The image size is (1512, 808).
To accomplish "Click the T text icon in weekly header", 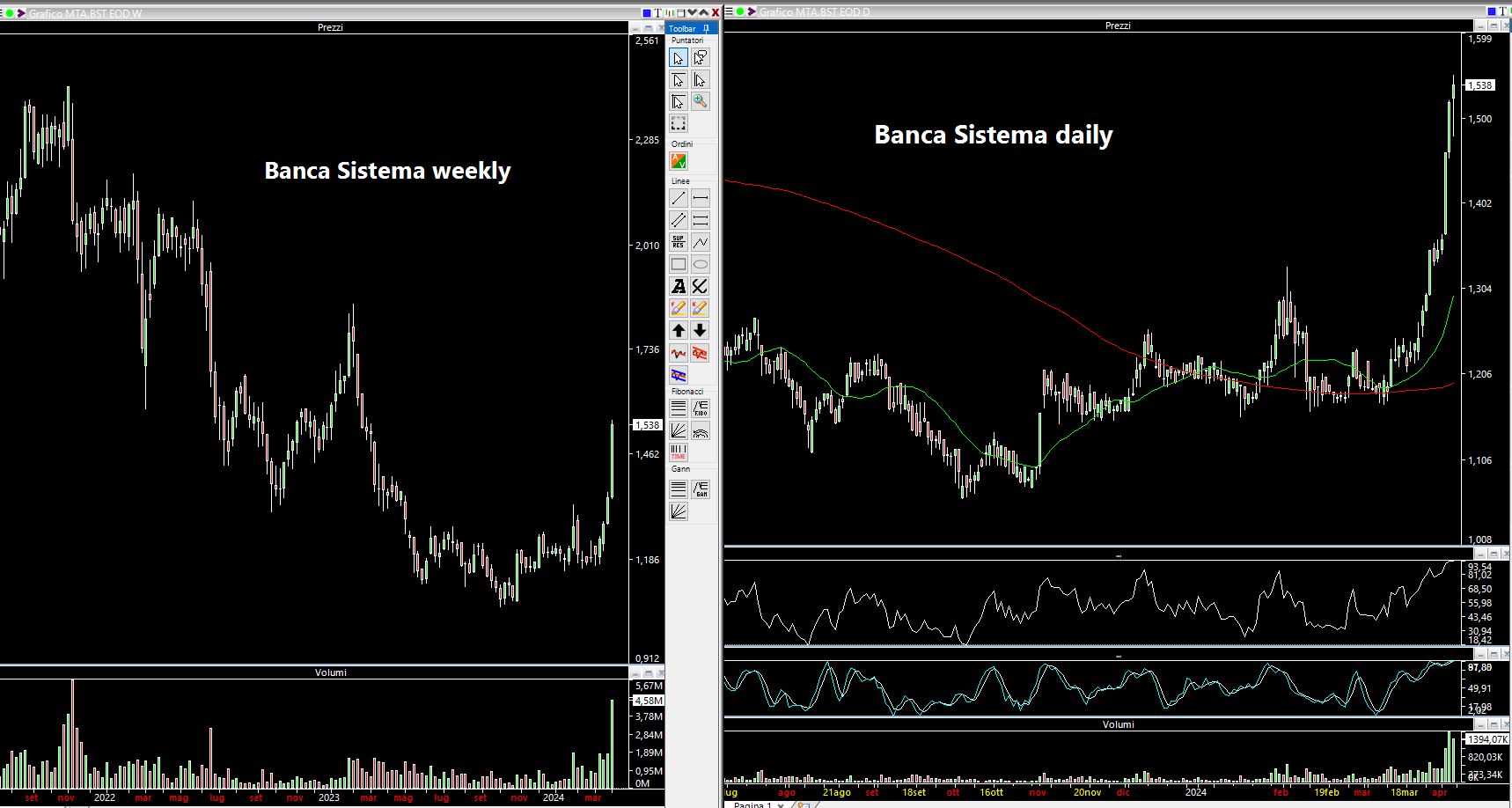I will 657,12.
